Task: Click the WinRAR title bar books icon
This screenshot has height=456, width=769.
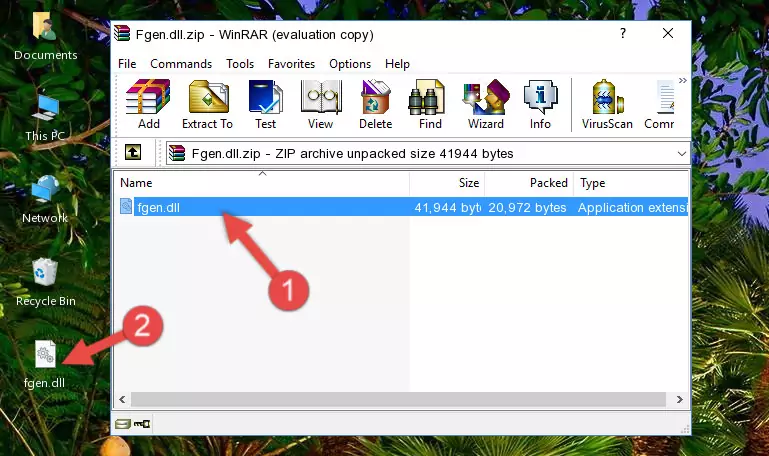Action: tap(122, 33)
